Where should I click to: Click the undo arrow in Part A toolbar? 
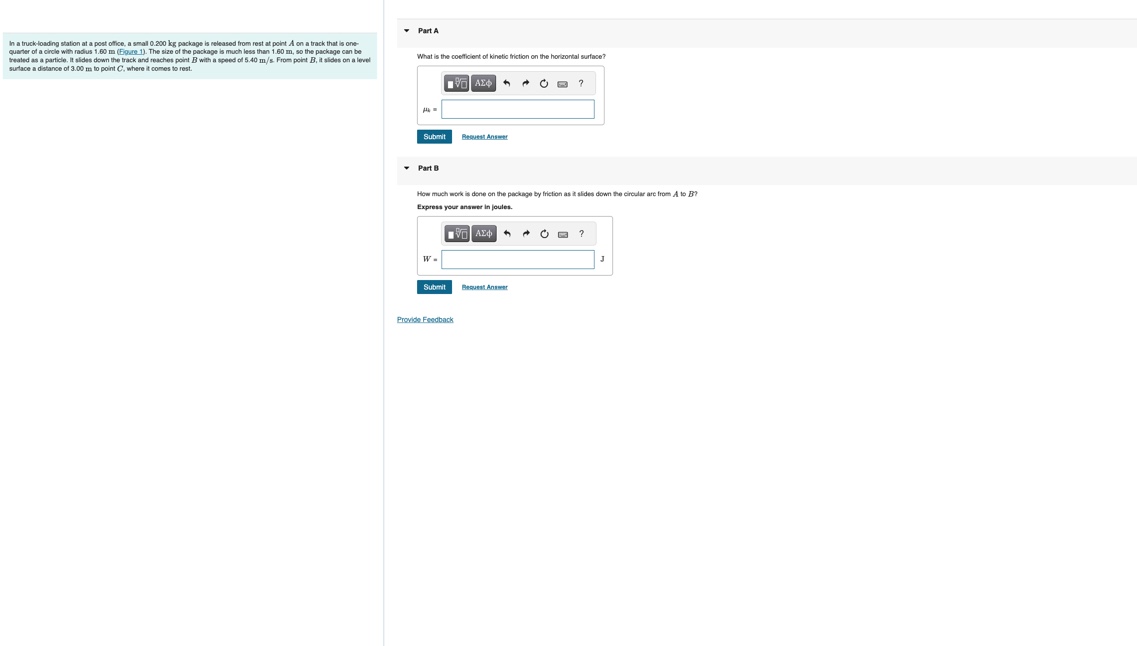pos(506,83)
